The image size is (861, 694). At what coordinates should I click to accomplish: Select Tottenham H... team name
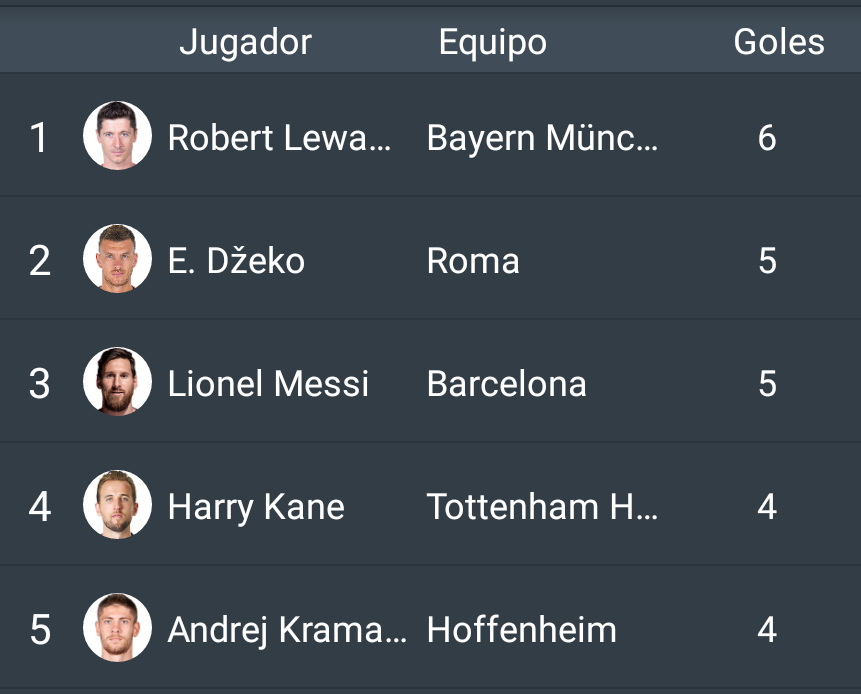(542, 506)
